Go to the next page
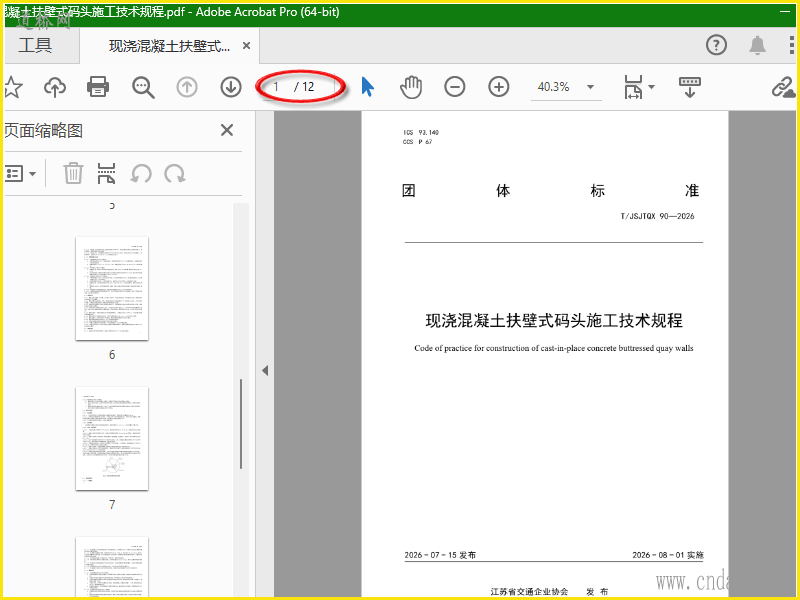The image size is (800, 600). pyautogui.click(x=231, y=87)
